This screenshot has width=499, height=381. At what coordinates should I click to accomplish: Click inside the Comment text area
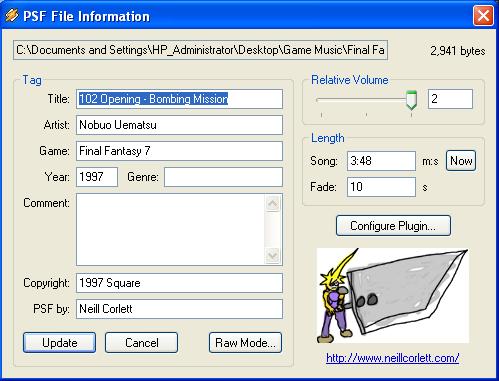pyautogui.click(x=171, y=229)
